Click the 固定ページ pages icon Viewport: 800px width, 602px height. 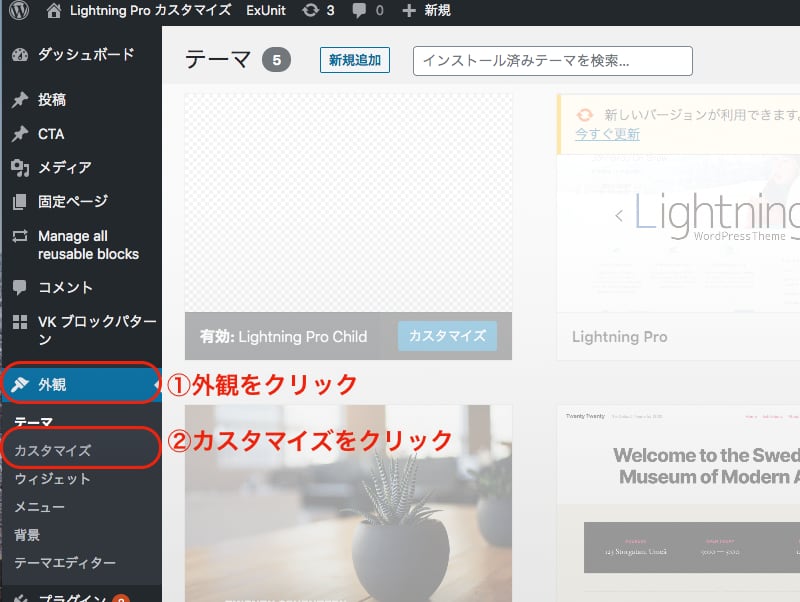tap(20, 202)
